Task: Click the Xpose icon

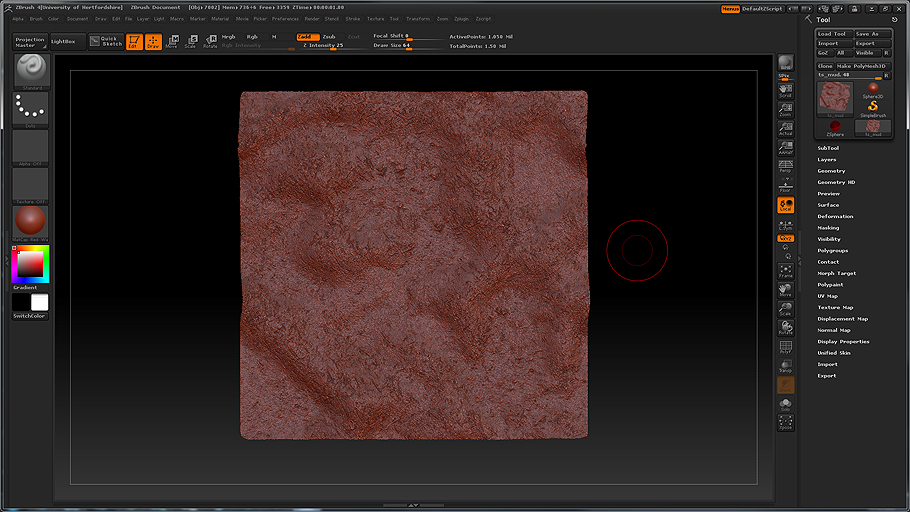Action: 785,423
